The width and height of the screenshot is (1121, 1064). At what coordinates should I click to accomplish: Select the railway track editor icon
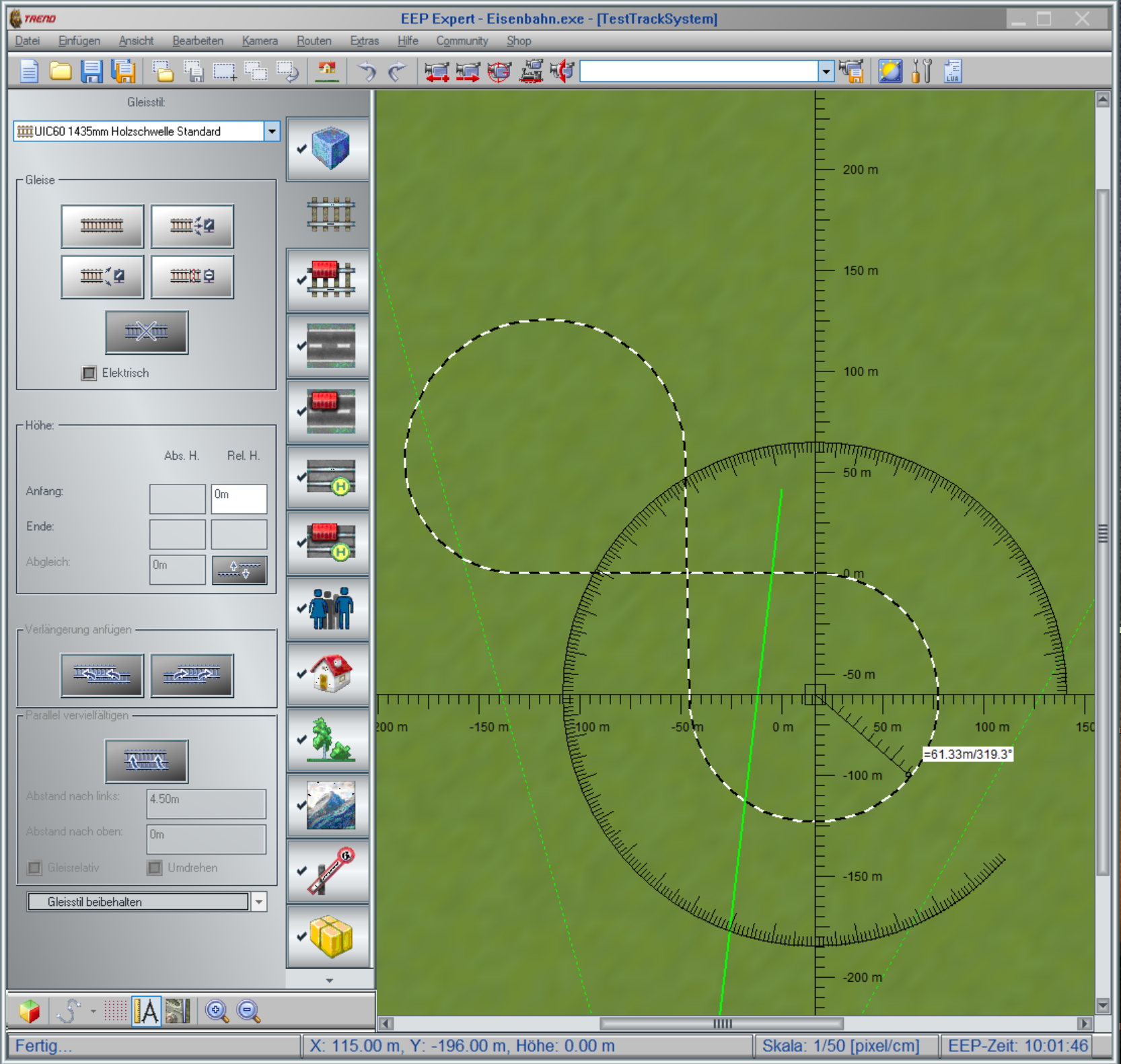pyautogui.click(x=330, y=214)
